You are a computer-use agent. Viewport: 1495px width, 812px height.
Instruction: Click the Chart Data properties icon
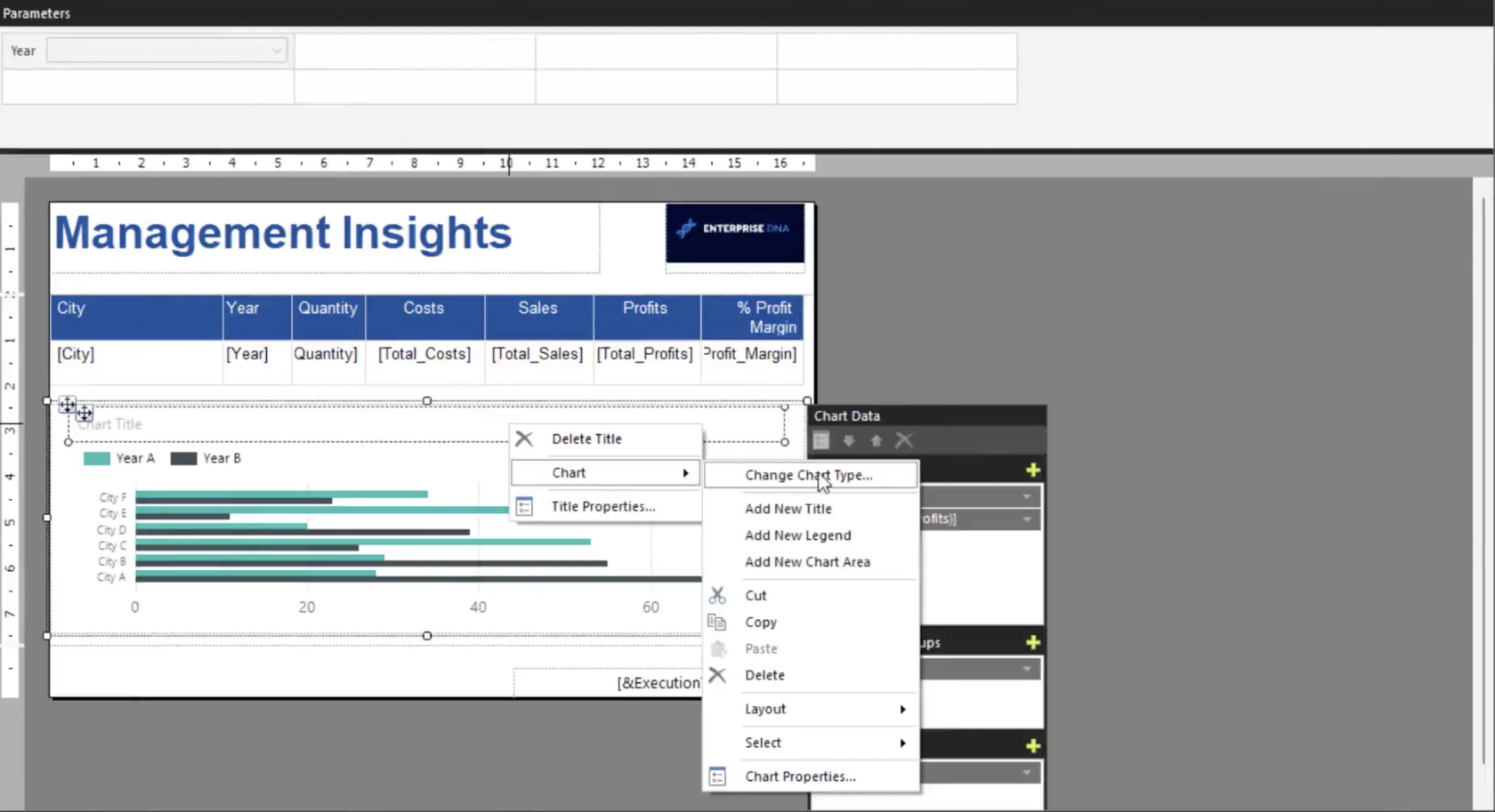click(821, 440)
